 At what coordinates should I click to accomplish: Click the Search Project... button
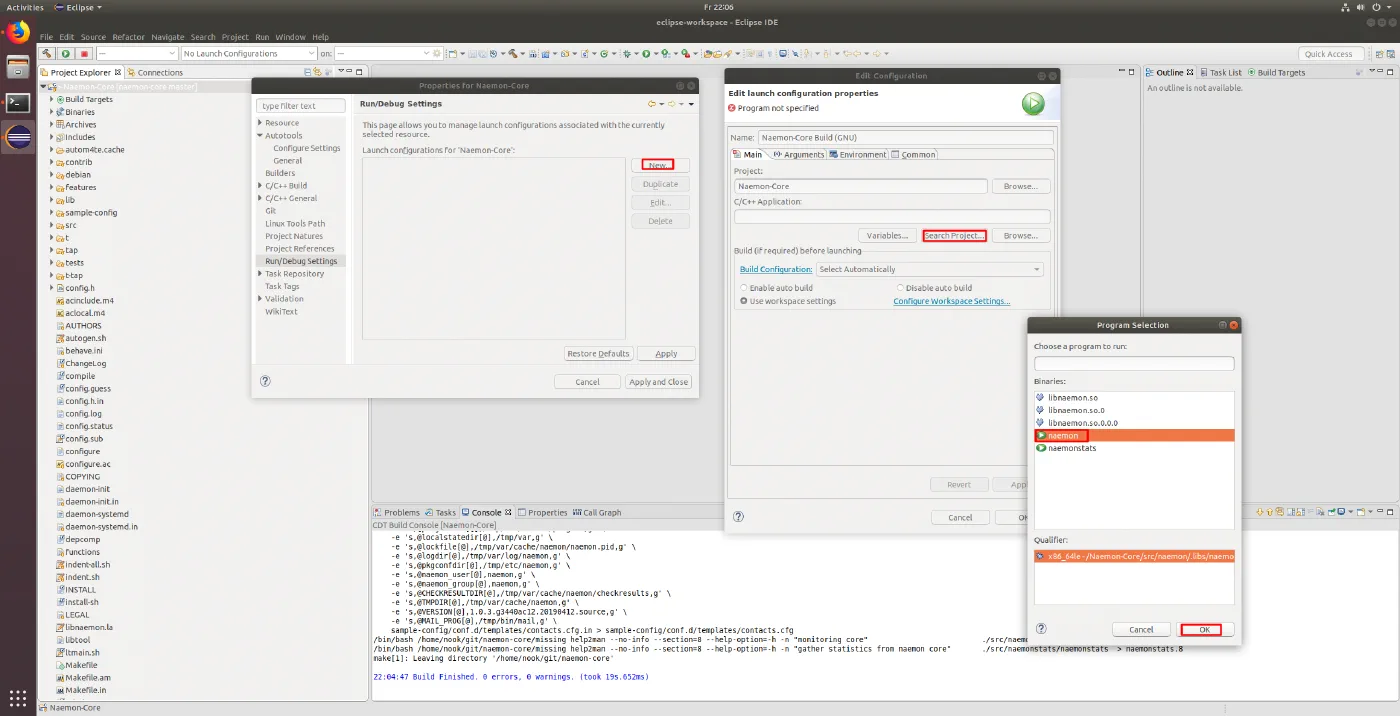point(954,236)
